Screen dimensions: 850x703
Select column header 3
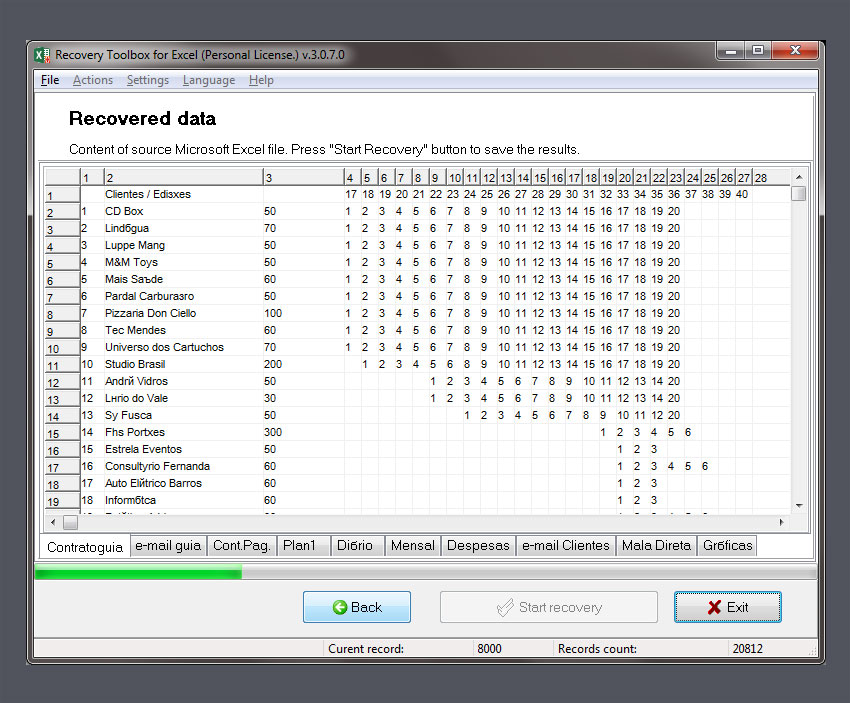tap(304, 177)
